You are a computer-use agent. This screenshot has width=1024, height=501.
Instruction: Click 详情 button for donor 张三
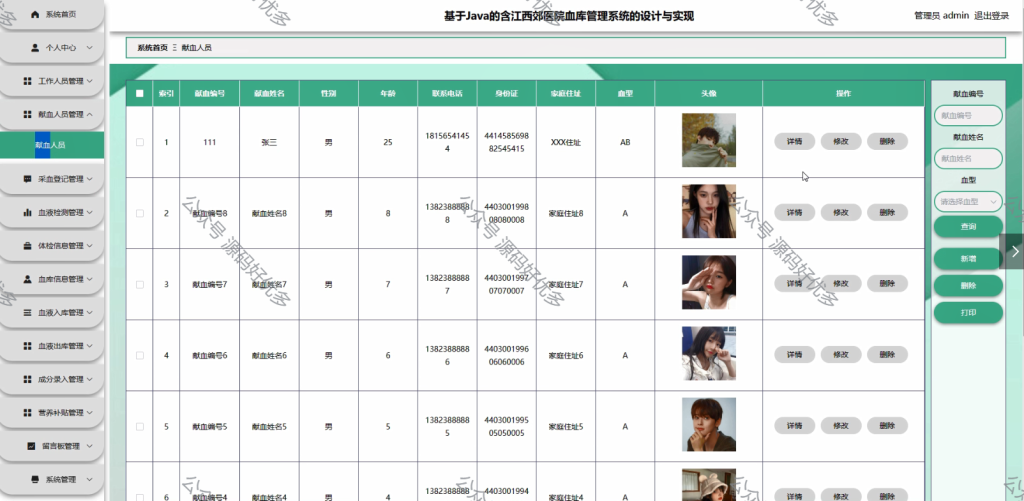coord(794,141)
